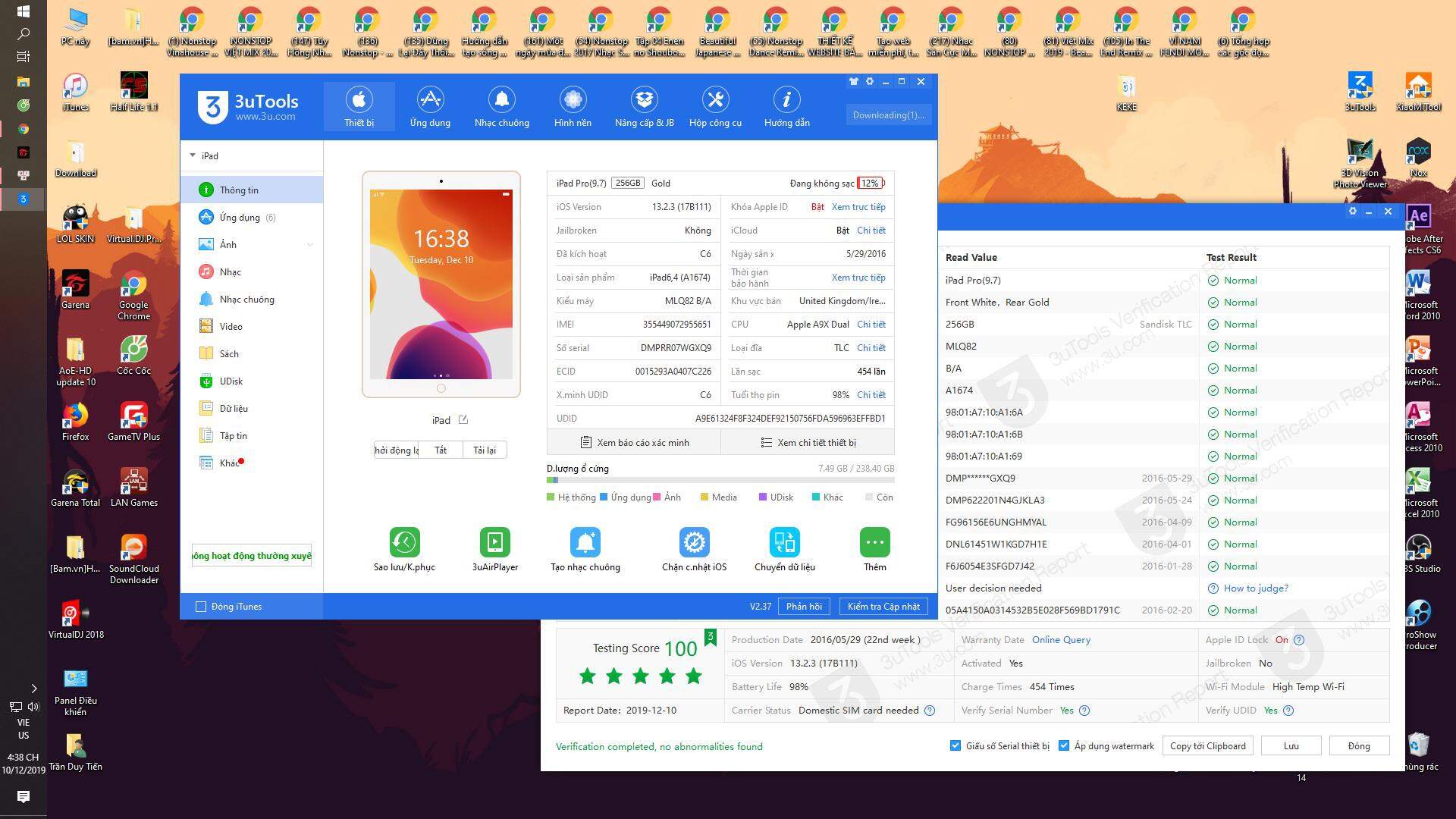Open the How to judge? link
The width and height of the screenshot is (1456, 819).
1256,588
